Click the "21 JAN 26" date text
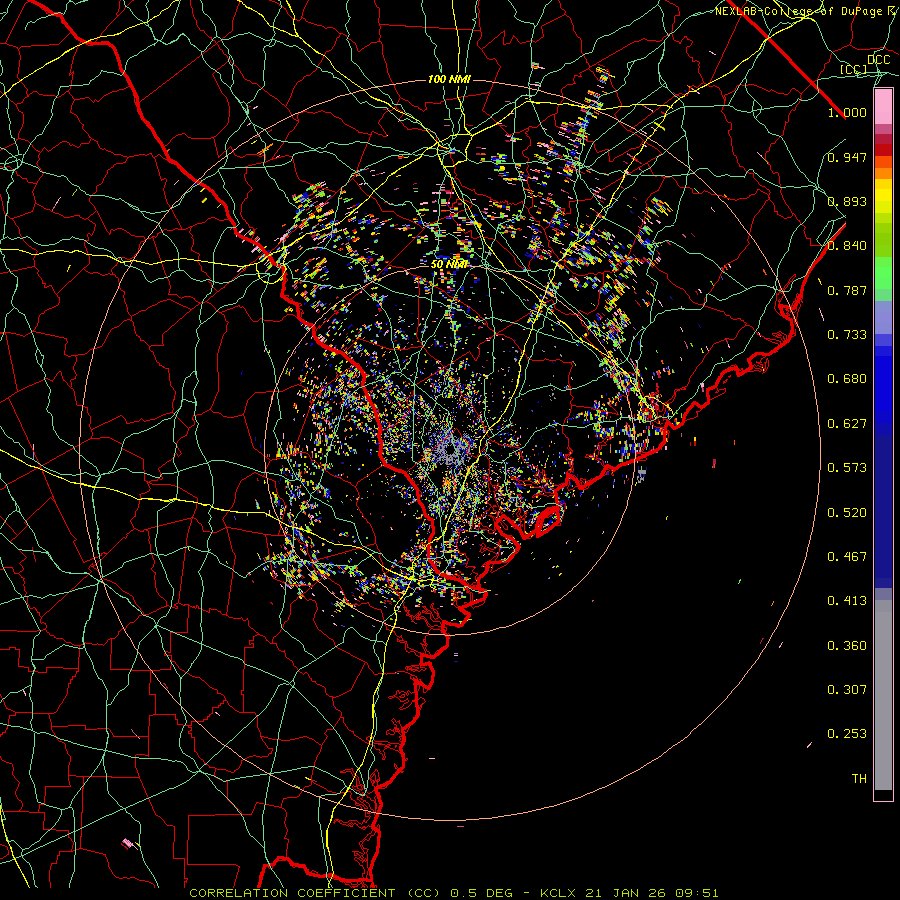900x900 pixels. tap(627, 893)
